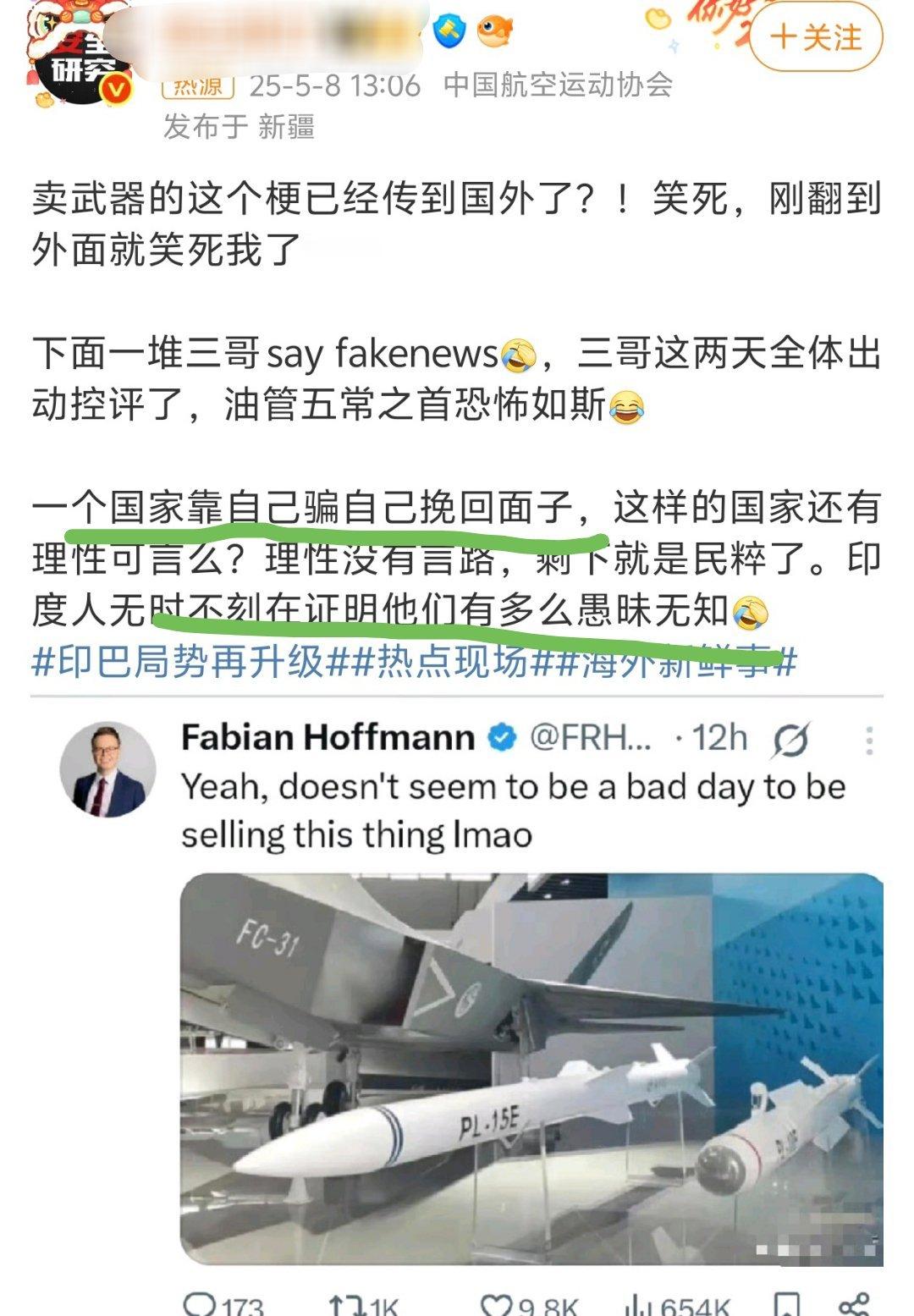914x1316 pixels.
Task: Tap the orange fish badge icon
Action: pyautogui.click(x=494, y=31)
